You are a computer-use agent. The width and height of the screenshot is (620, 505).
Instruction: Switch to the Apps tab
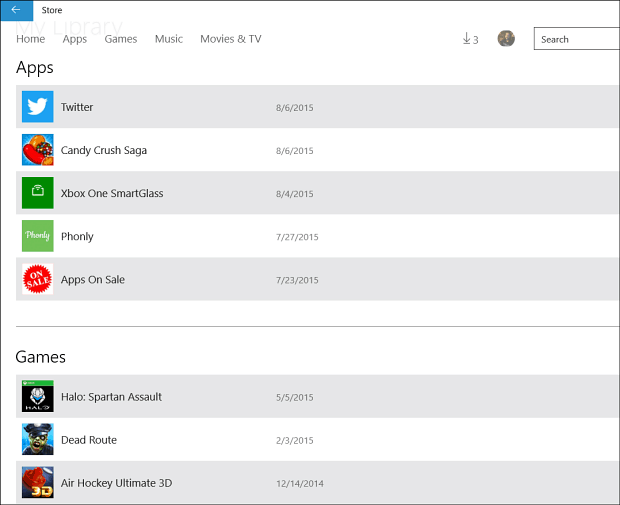pyautogui.click(x=75, y=39)
